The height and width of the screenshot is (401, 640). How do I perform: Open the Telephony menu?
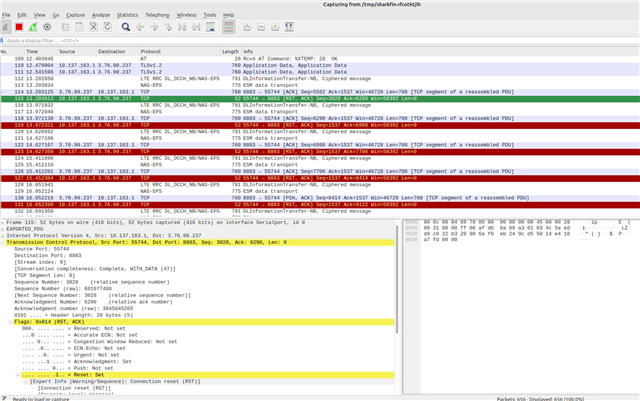point(157,15)
